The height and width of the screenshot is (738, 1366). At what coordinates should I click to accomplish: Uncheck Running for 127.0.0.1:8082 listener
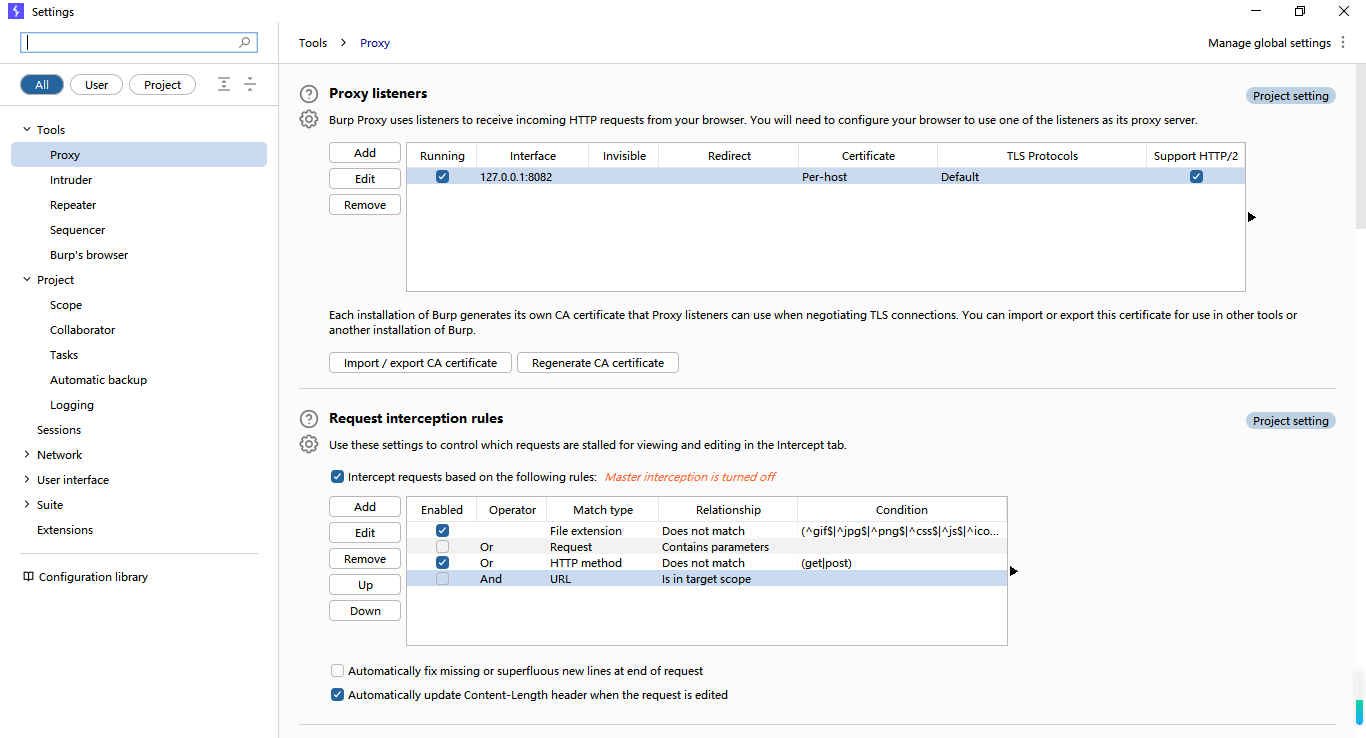[442, 177]
